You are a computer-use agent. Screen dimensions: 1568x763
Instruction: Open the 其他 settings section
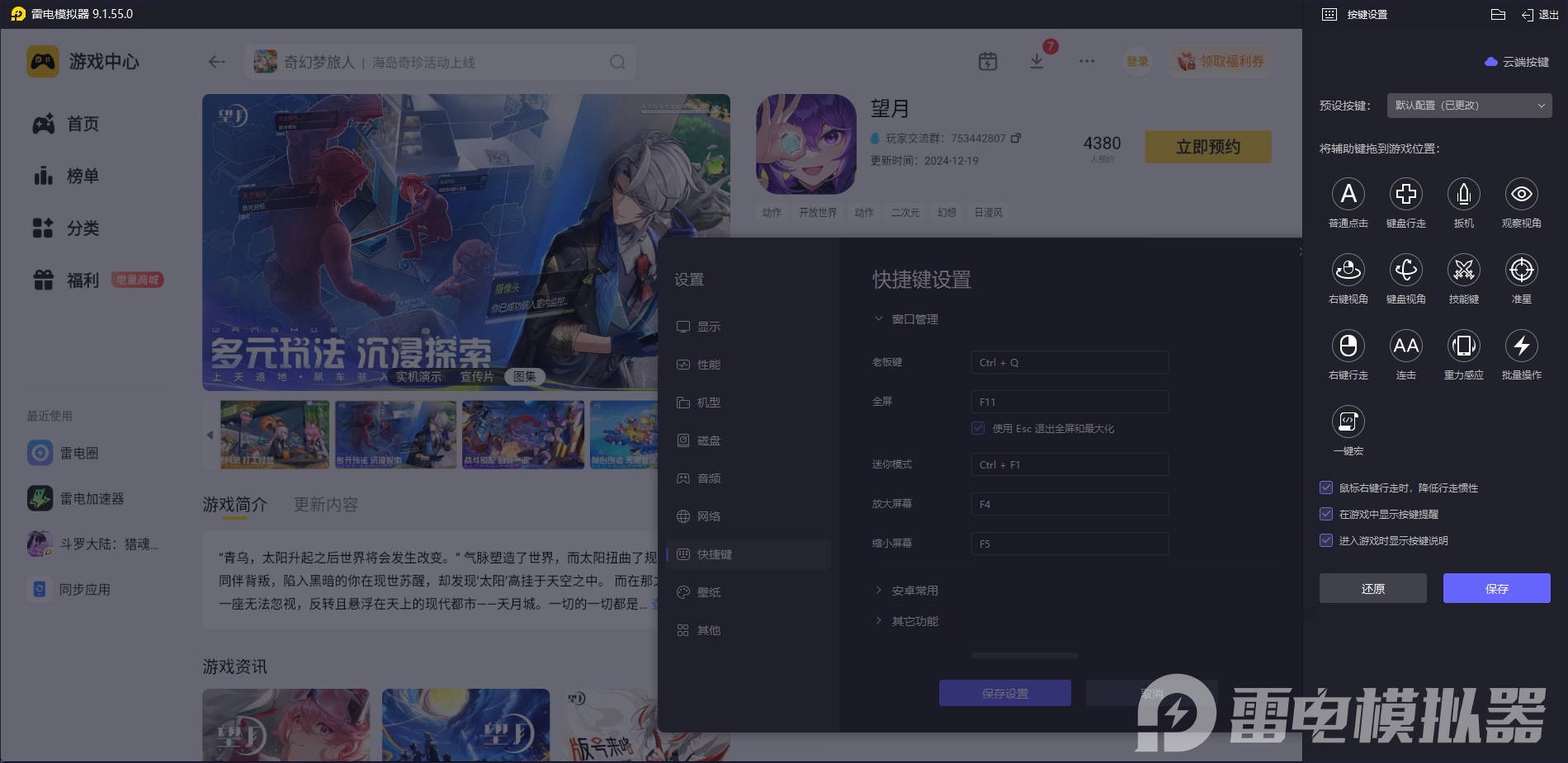[x=749, y=630]
